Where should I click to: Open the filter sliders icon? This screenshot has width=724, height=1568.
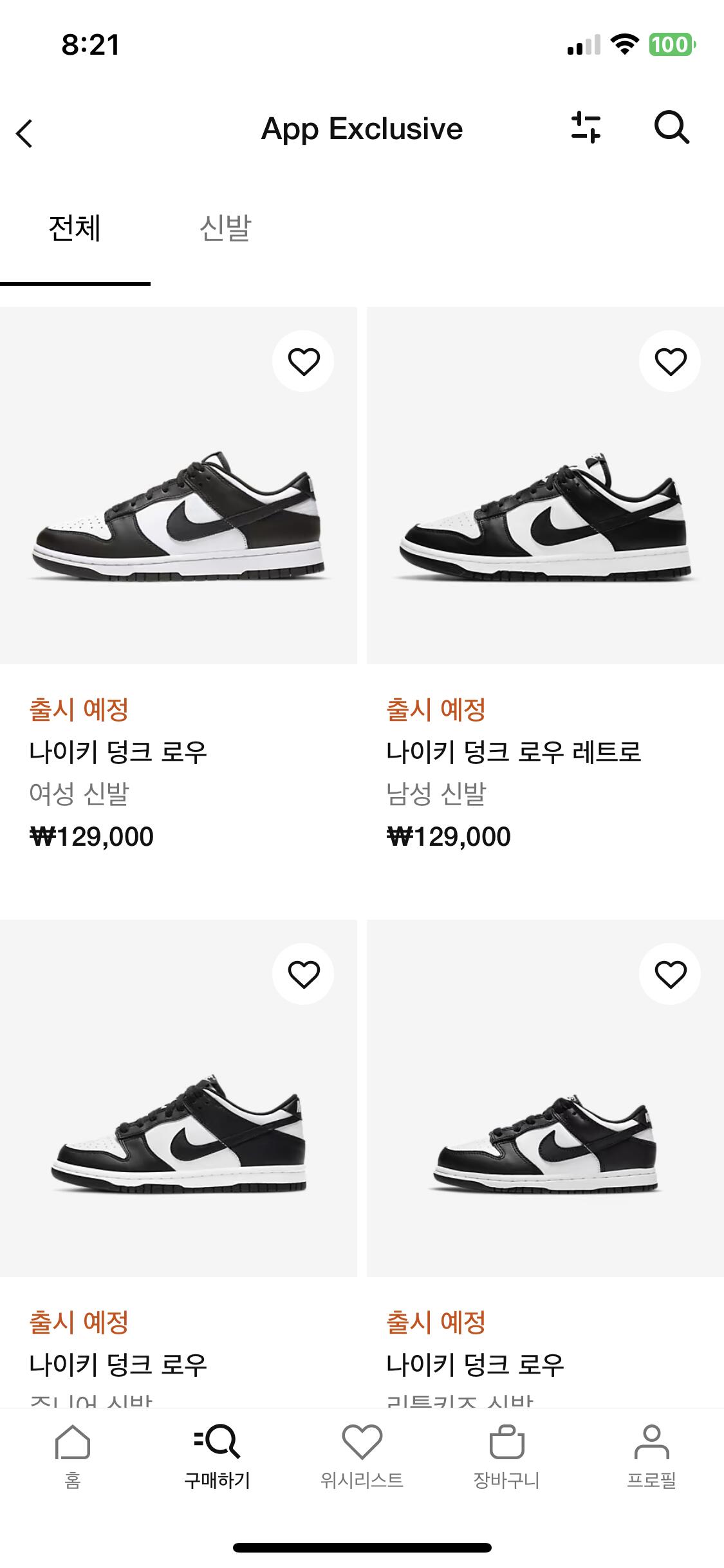586,127
